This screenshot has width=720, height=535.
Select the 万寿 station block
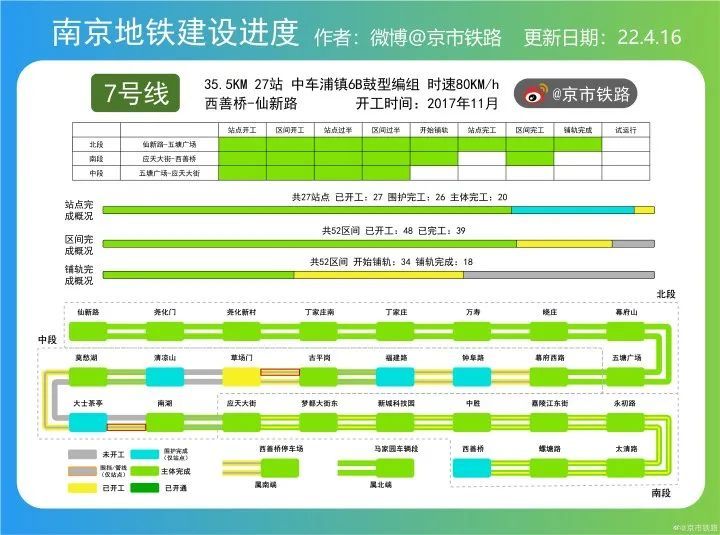coord(472,332)
